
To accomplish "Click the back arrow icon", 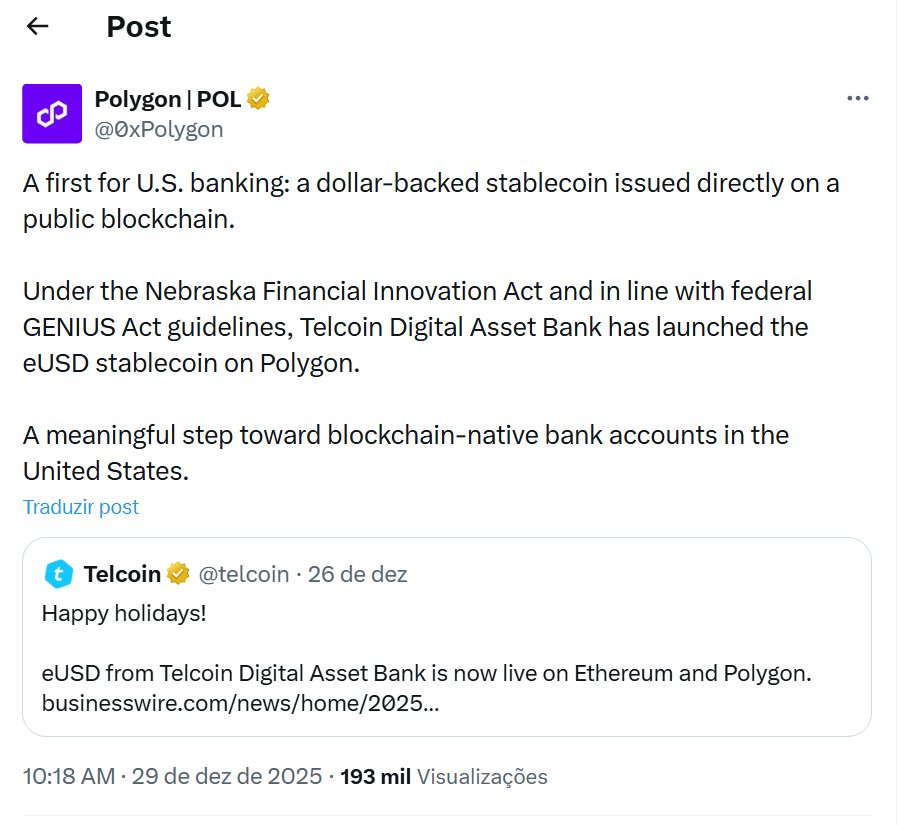I will pos(38,27).
